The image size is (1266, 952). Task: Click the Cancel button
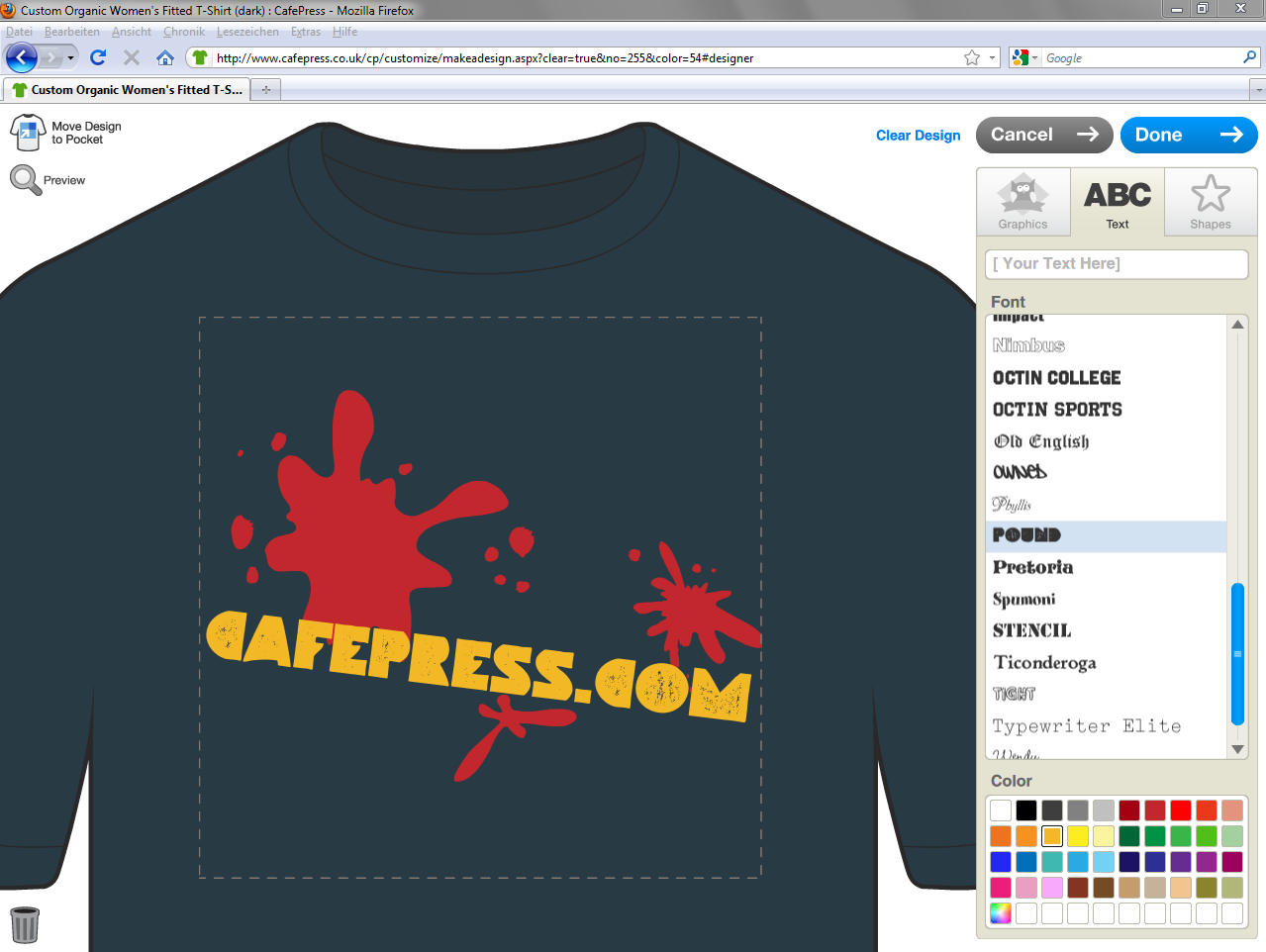pos(1044,135)
